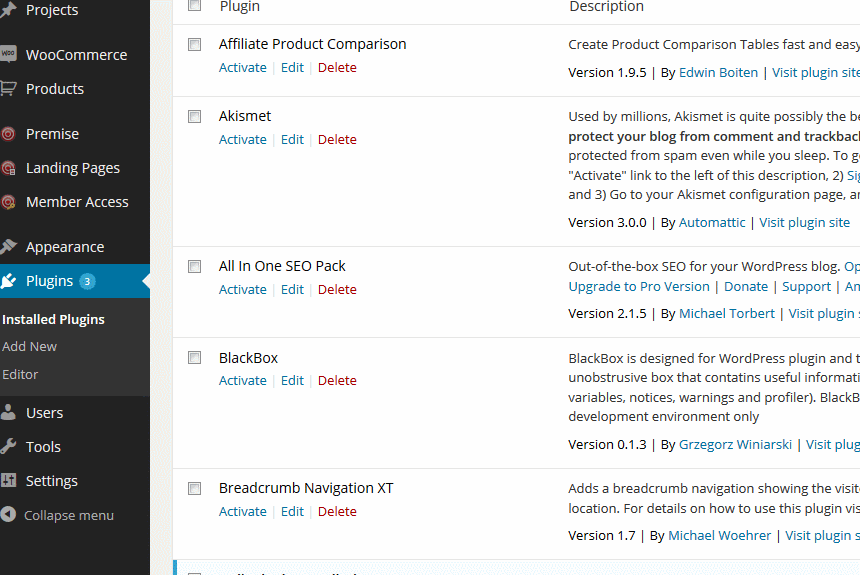The image size is (860, 575).
Task: Open the Appearance menu
Action: pos(65,247)
